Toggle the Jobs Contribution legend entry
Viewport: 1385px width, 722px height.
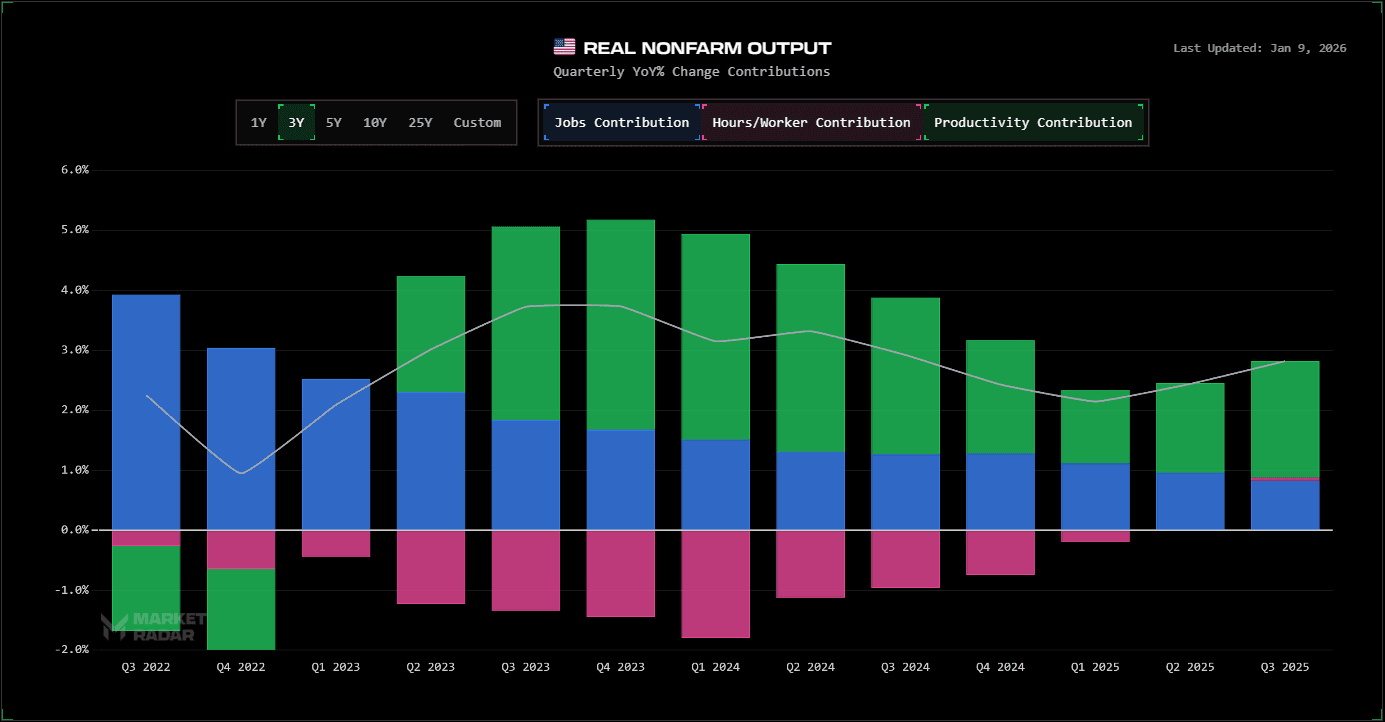(x=620, y=122)
